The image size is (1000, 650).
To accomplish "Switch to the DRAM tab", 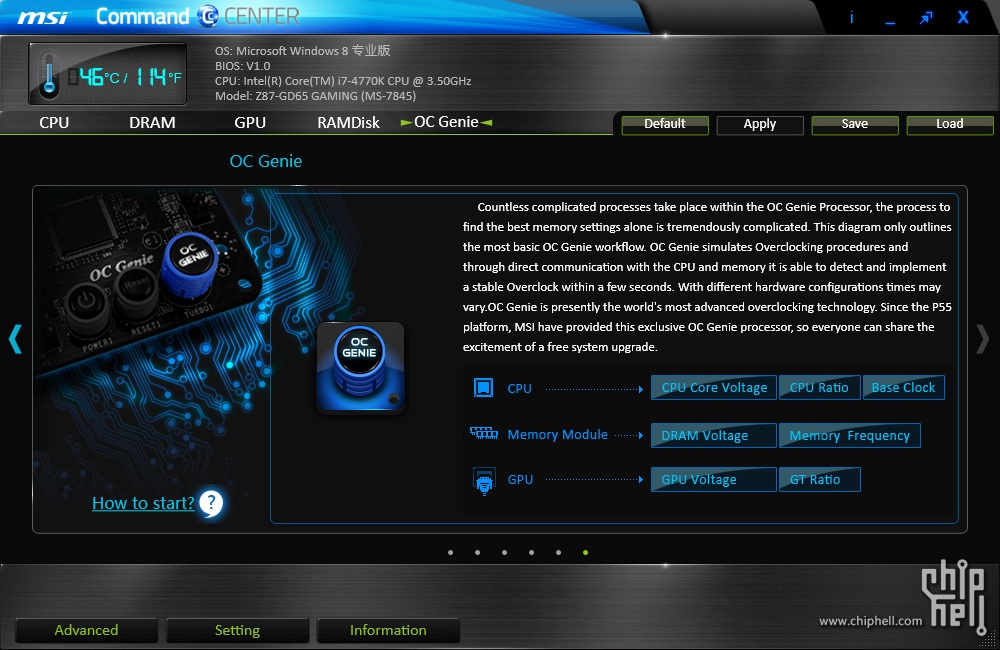I will (152, 122).
